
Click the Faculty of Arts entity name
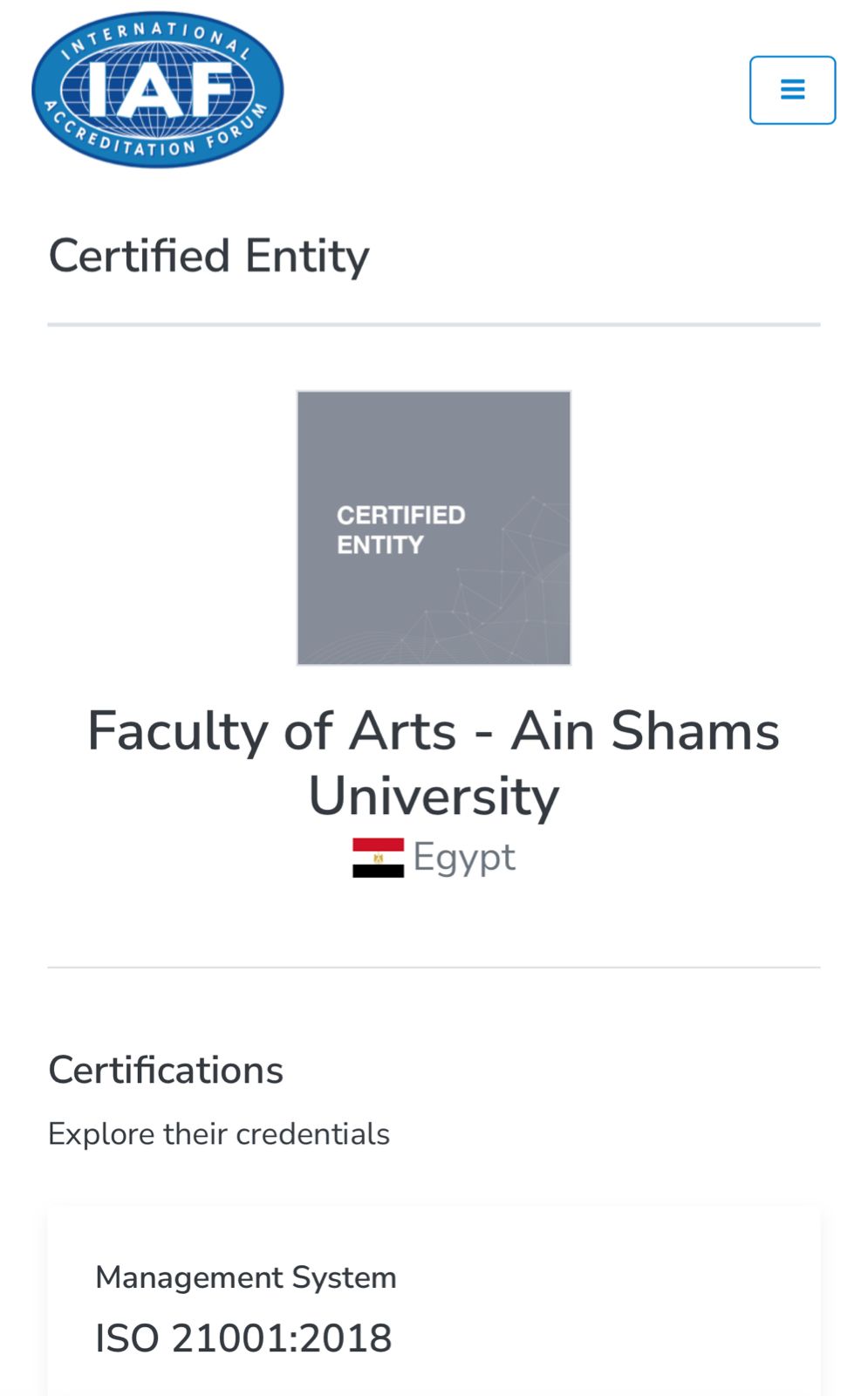[x=433, y=731]
